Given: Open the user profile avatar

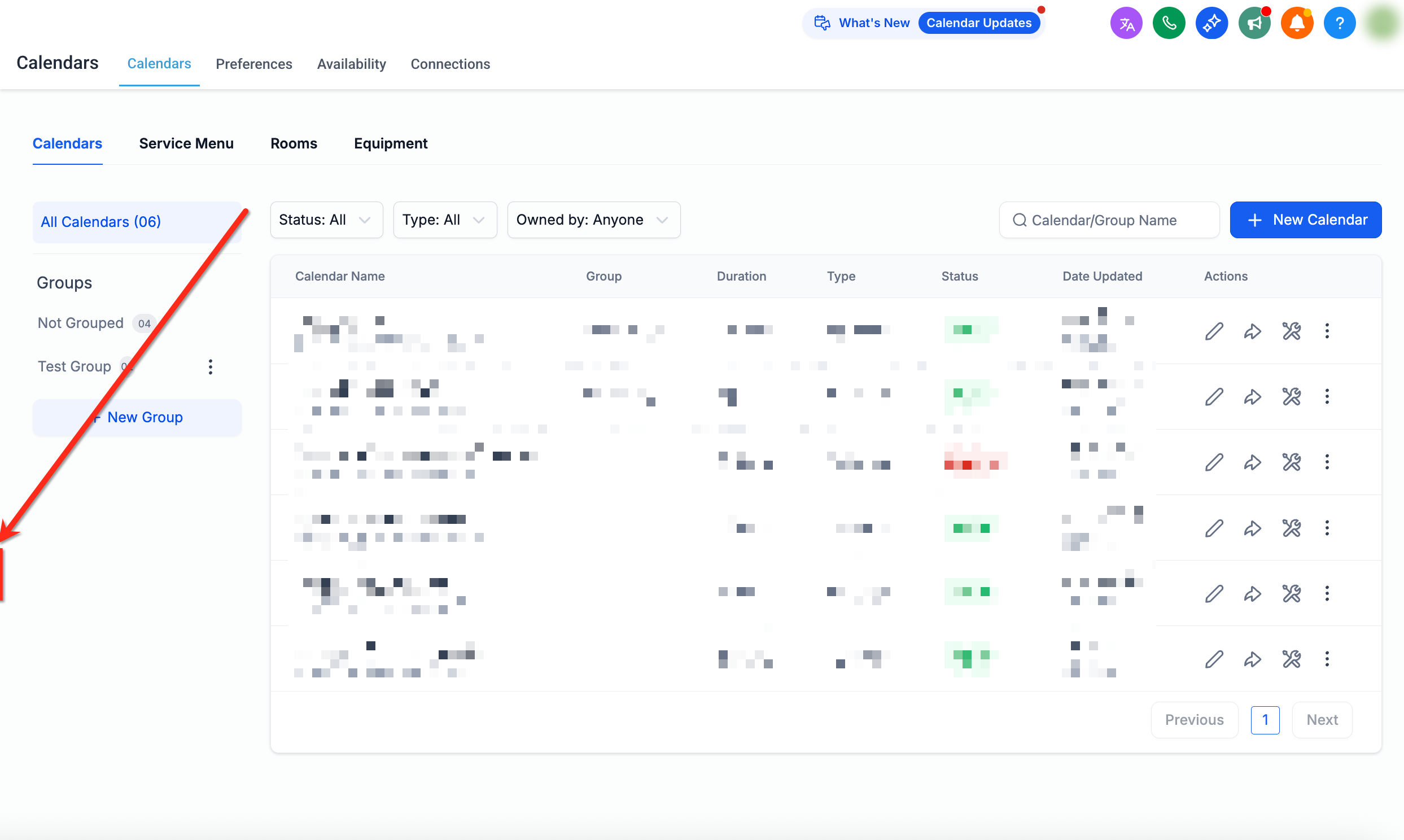Looking at the screenshot, I should [x=1383, y=23].
